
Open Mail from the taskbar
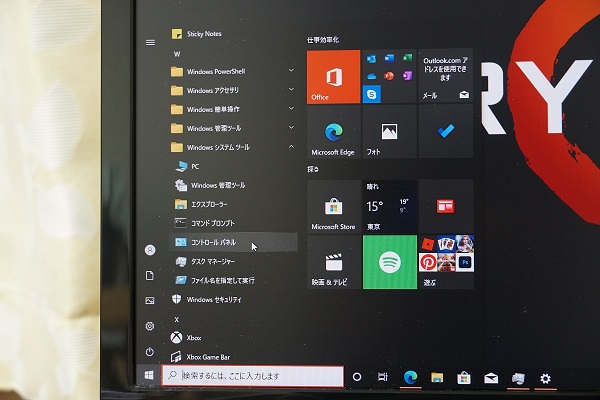[x=491, y=379]
